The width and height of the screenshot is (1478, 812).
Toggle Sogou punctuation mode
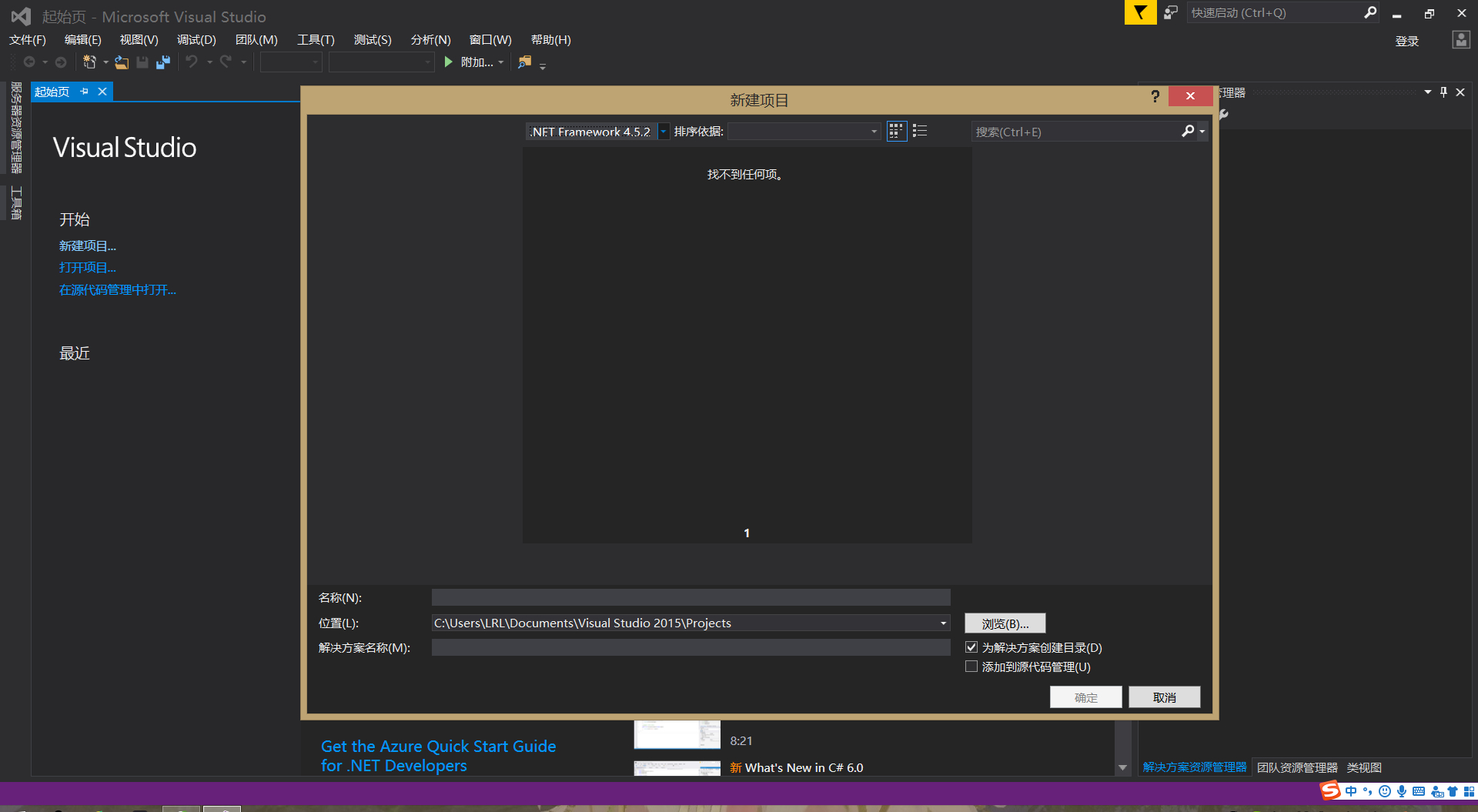[1368, 791]
